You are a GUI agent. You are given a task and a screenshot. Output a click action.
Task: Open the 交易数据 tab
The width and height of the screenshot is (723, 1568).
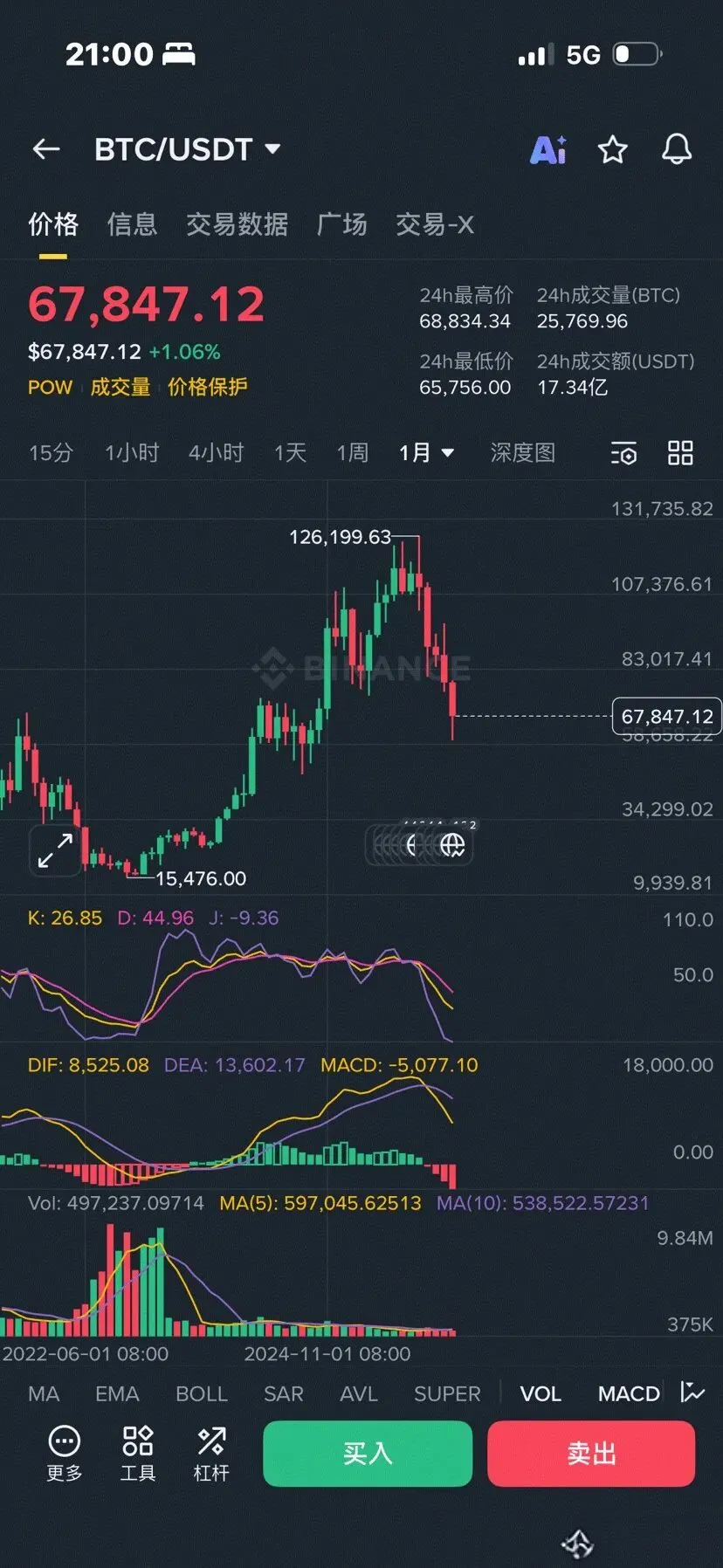tap(237, 224)
